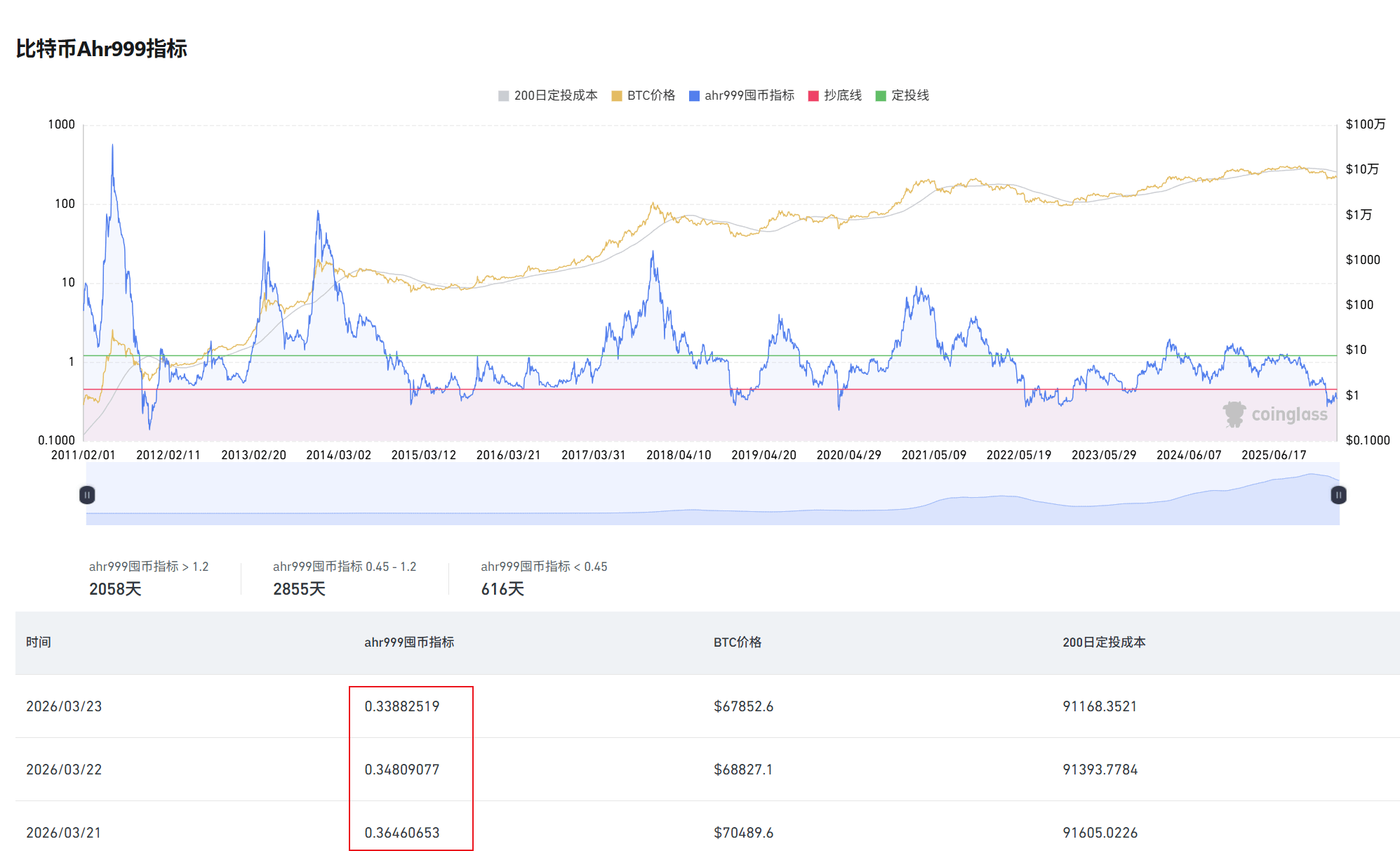This screenshot has width=1400, height=851.
Task: Click the $70489.6 BTC price cell
Action: coord(743,833)
